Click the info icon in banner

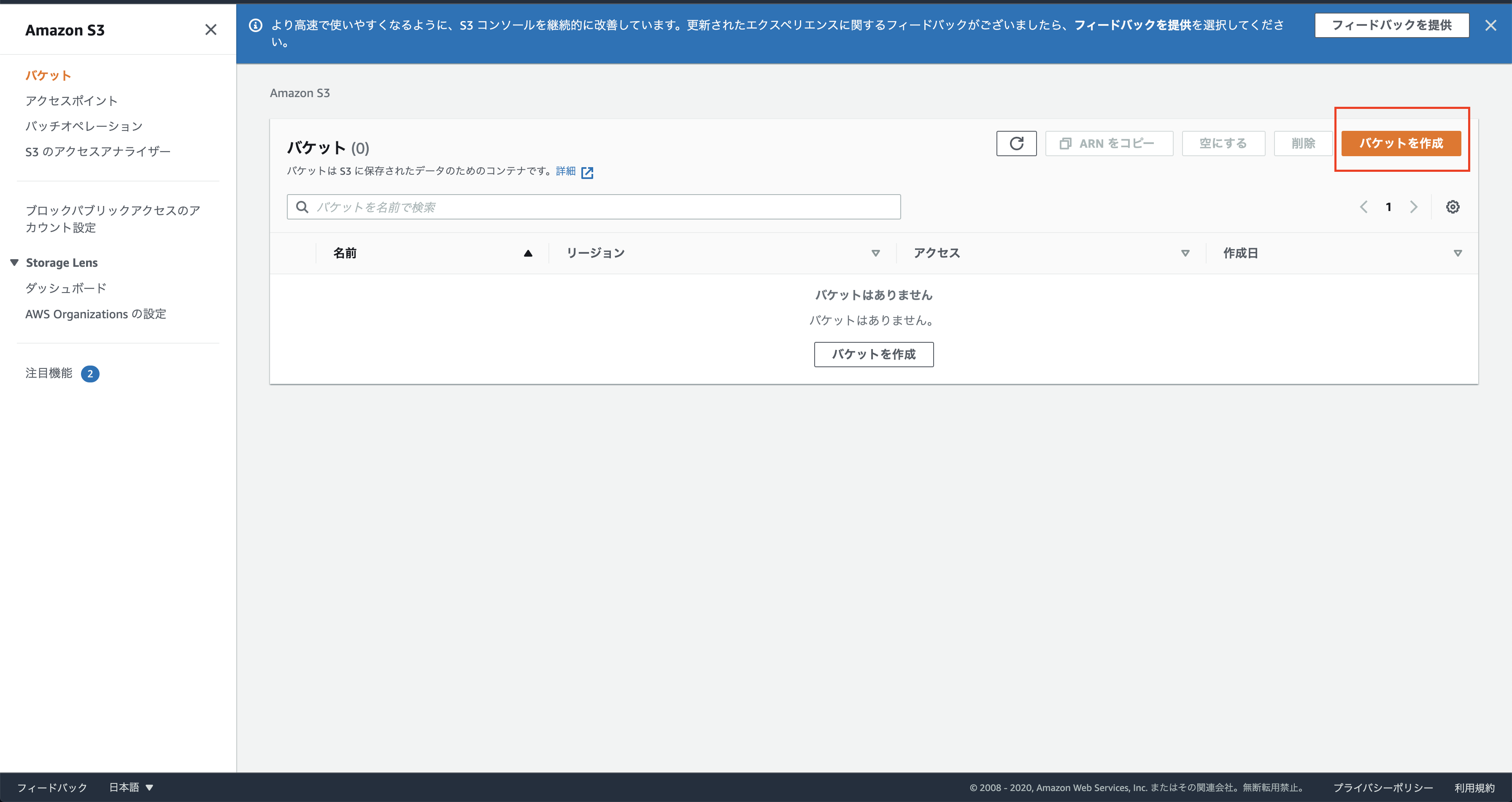point(255,25)
